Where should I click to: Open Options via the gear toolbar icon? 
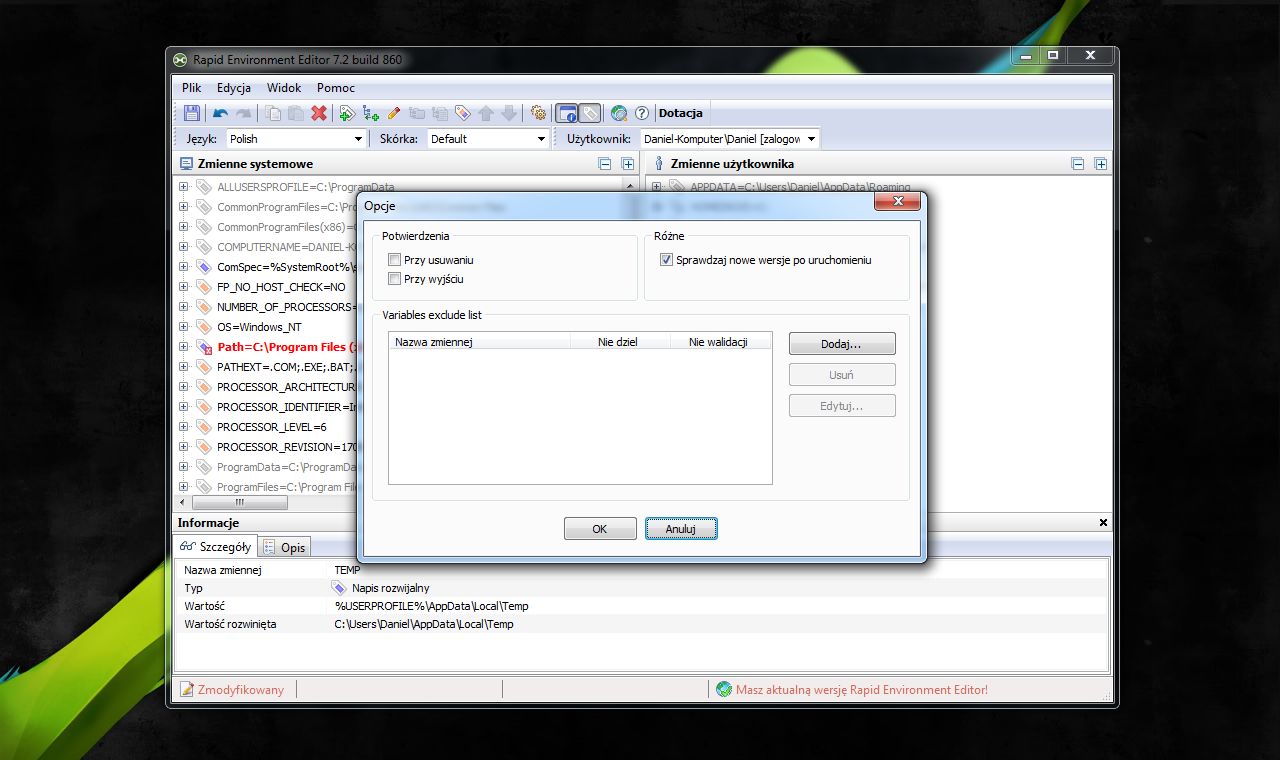pyautogui.click(x=538, y=113)
